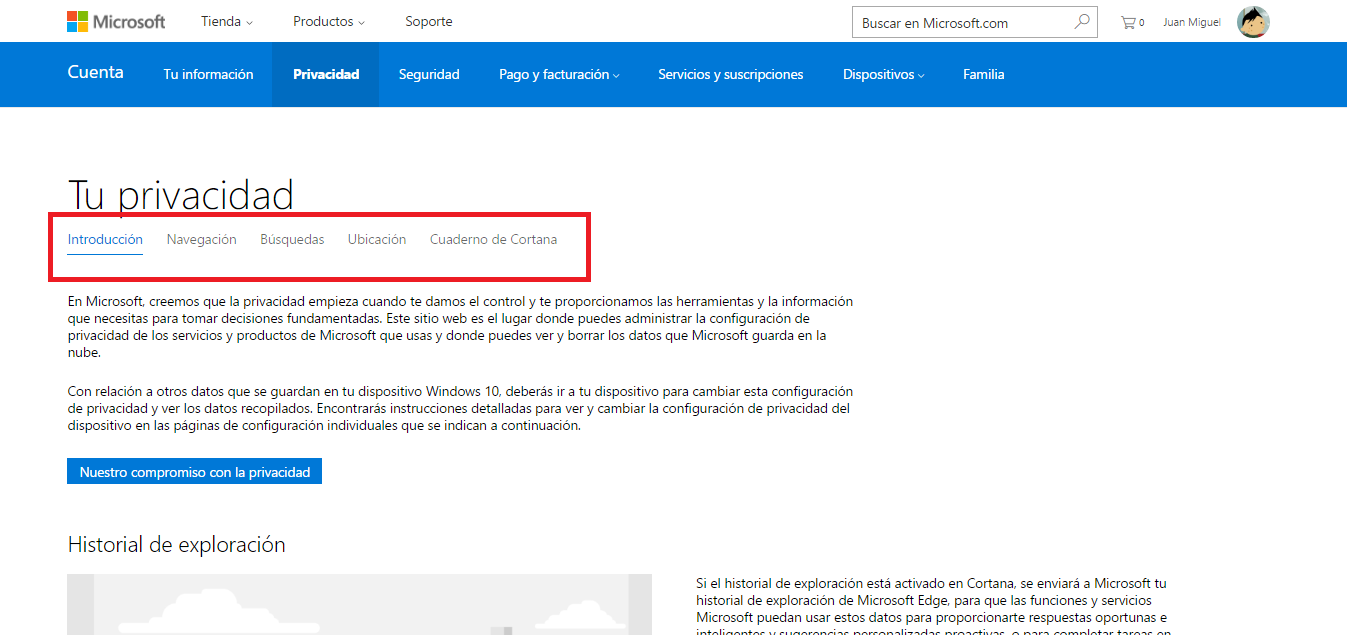Switch to the Navegación tab
1347x635 pixels.
(202, 240)
